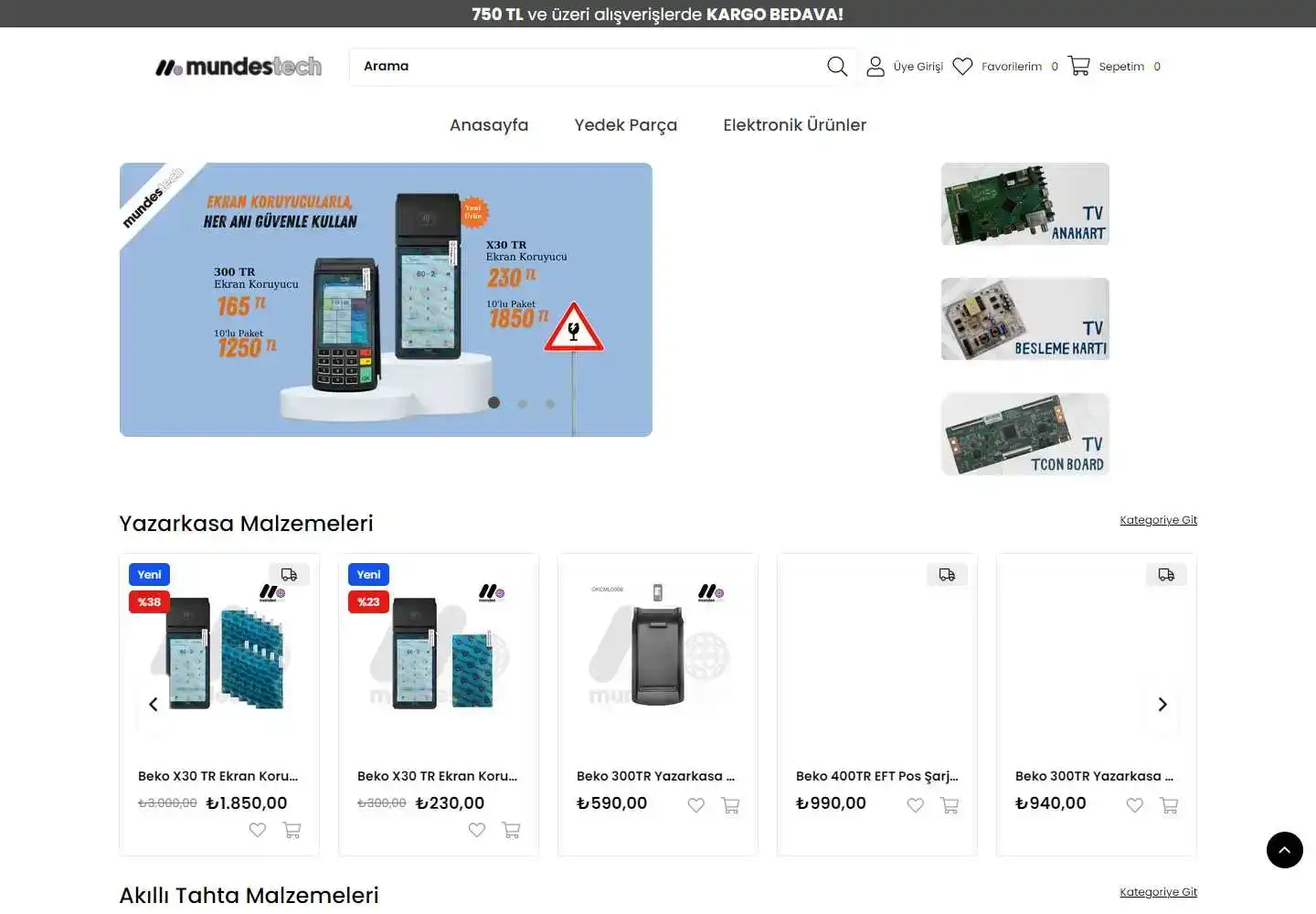
Task: Show previous products with left arrow
Action: tap(154, 705)
